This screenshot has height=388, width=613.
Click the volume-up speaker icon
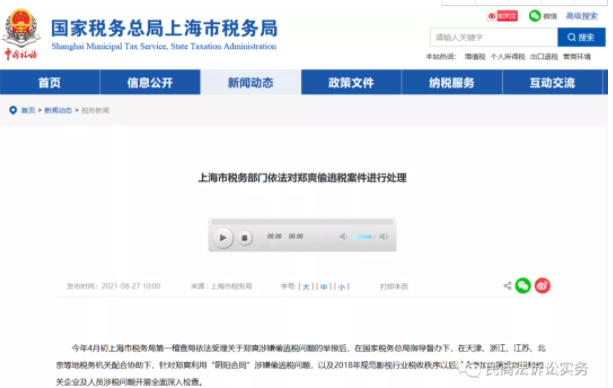coord(384,237)
